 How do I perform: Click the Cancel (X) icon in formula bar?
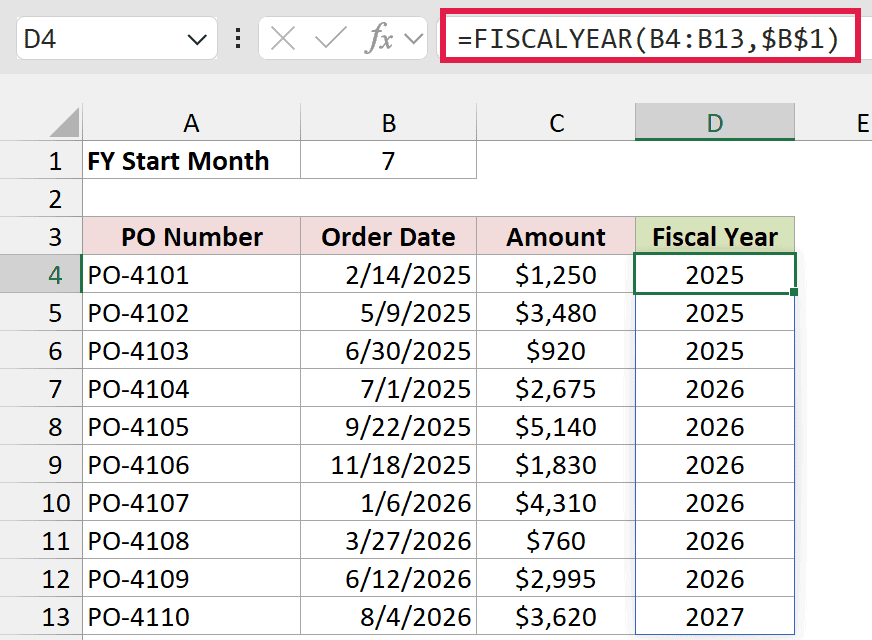click(283, 39)
